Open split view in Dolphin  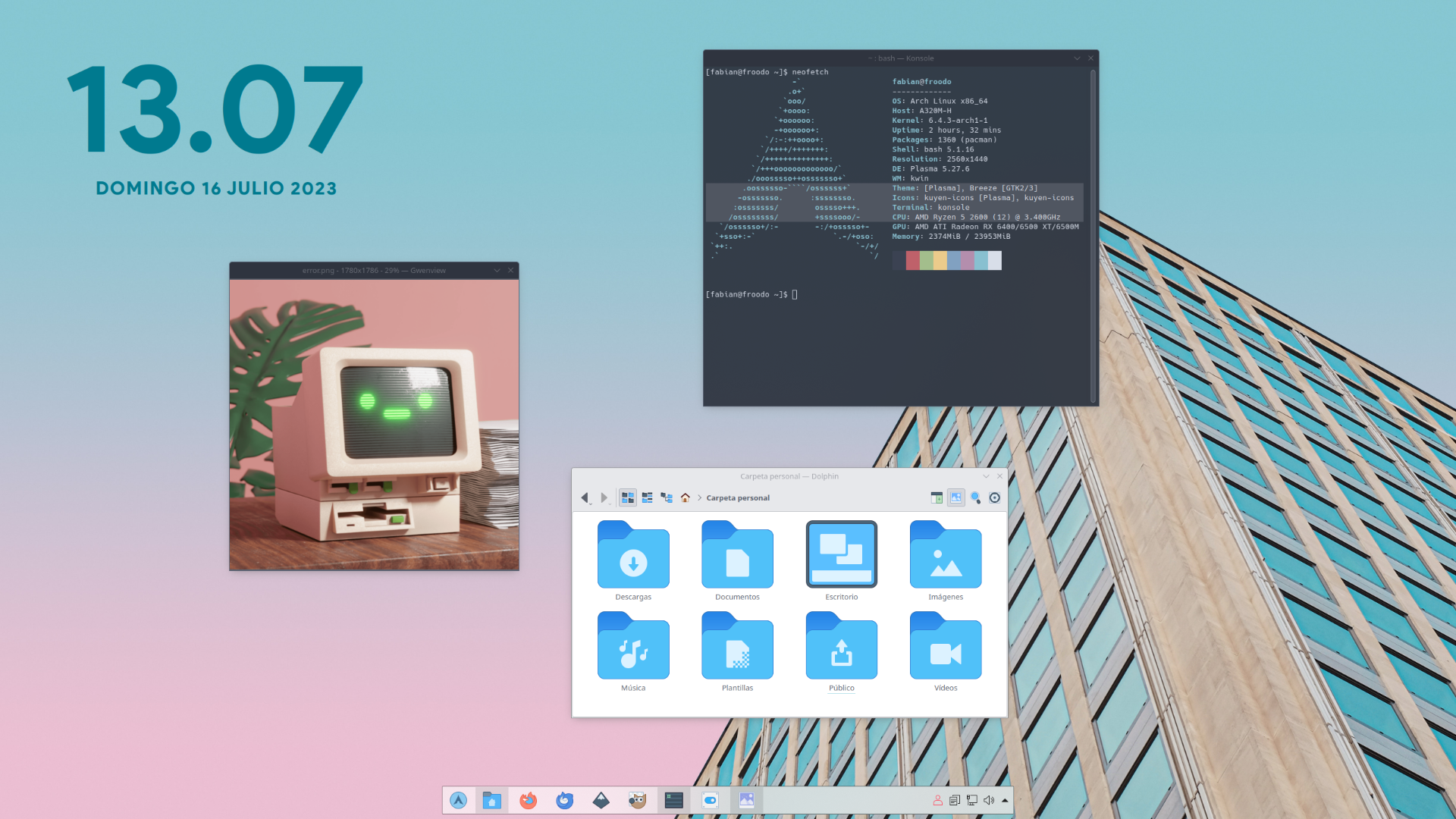coord(937,498)
